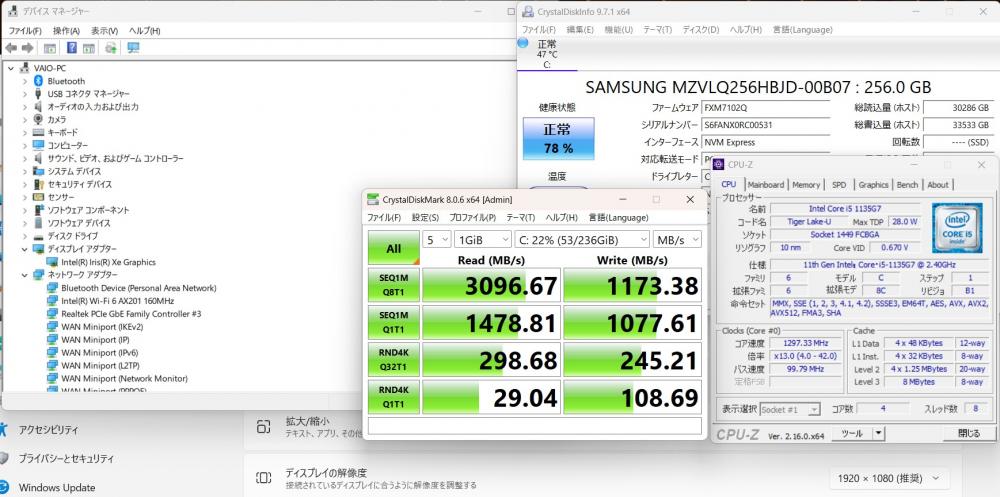The image size is (1000, 497).
Task: Expand the Bluetooth category
Action: click(24, 81)
